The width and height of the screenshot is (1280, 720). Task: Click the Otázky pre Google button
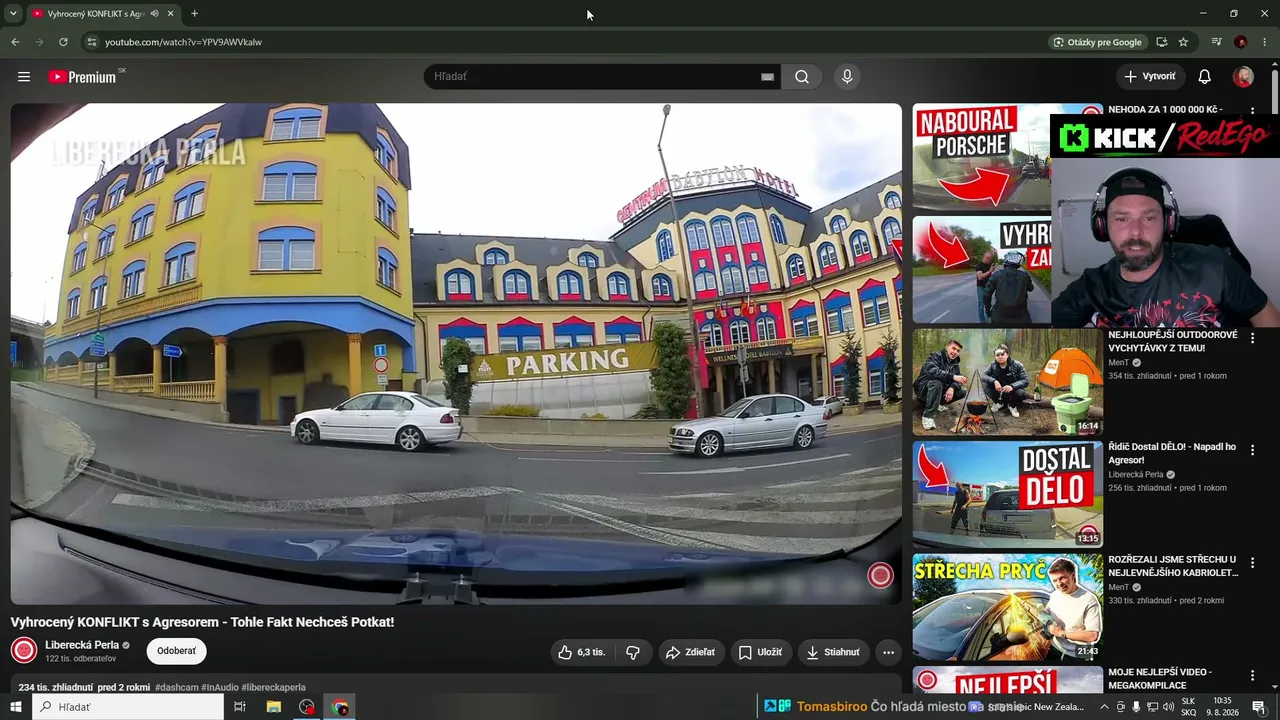(x=1097, y=42)
